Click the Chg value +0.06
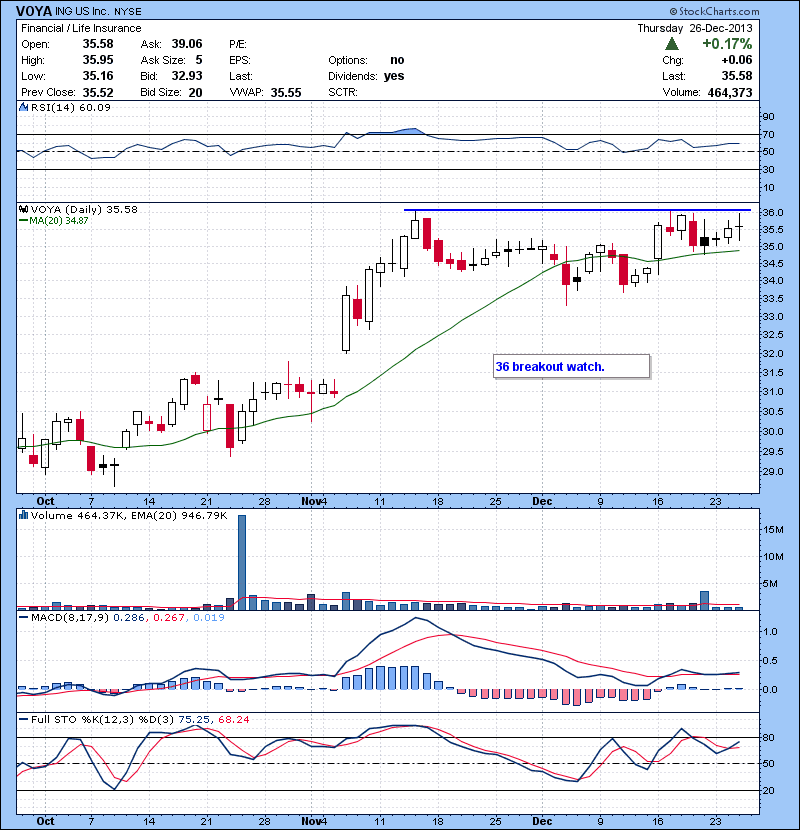 [736, 60]
